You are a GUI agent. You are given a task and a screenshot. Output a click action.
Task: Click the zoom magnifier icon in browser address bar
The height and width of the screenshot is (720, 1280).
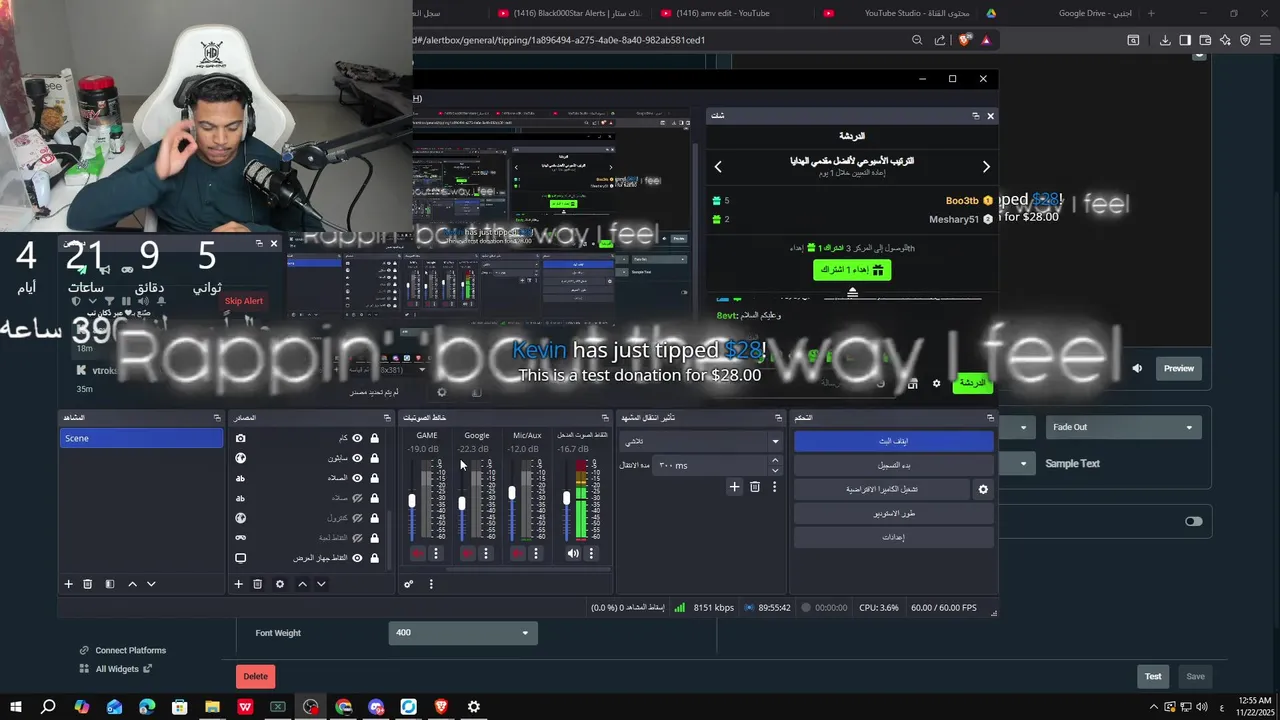coord(917,40)
